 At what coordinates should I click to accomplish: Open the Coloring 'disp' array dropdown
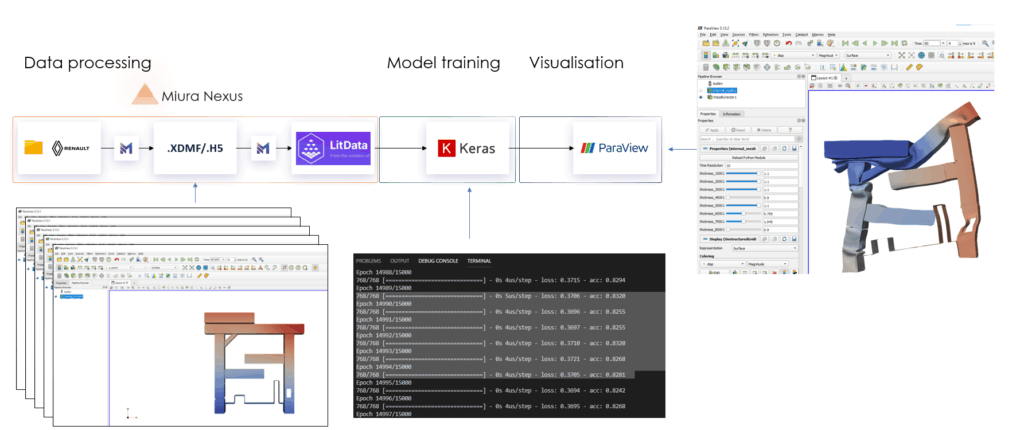722,264
